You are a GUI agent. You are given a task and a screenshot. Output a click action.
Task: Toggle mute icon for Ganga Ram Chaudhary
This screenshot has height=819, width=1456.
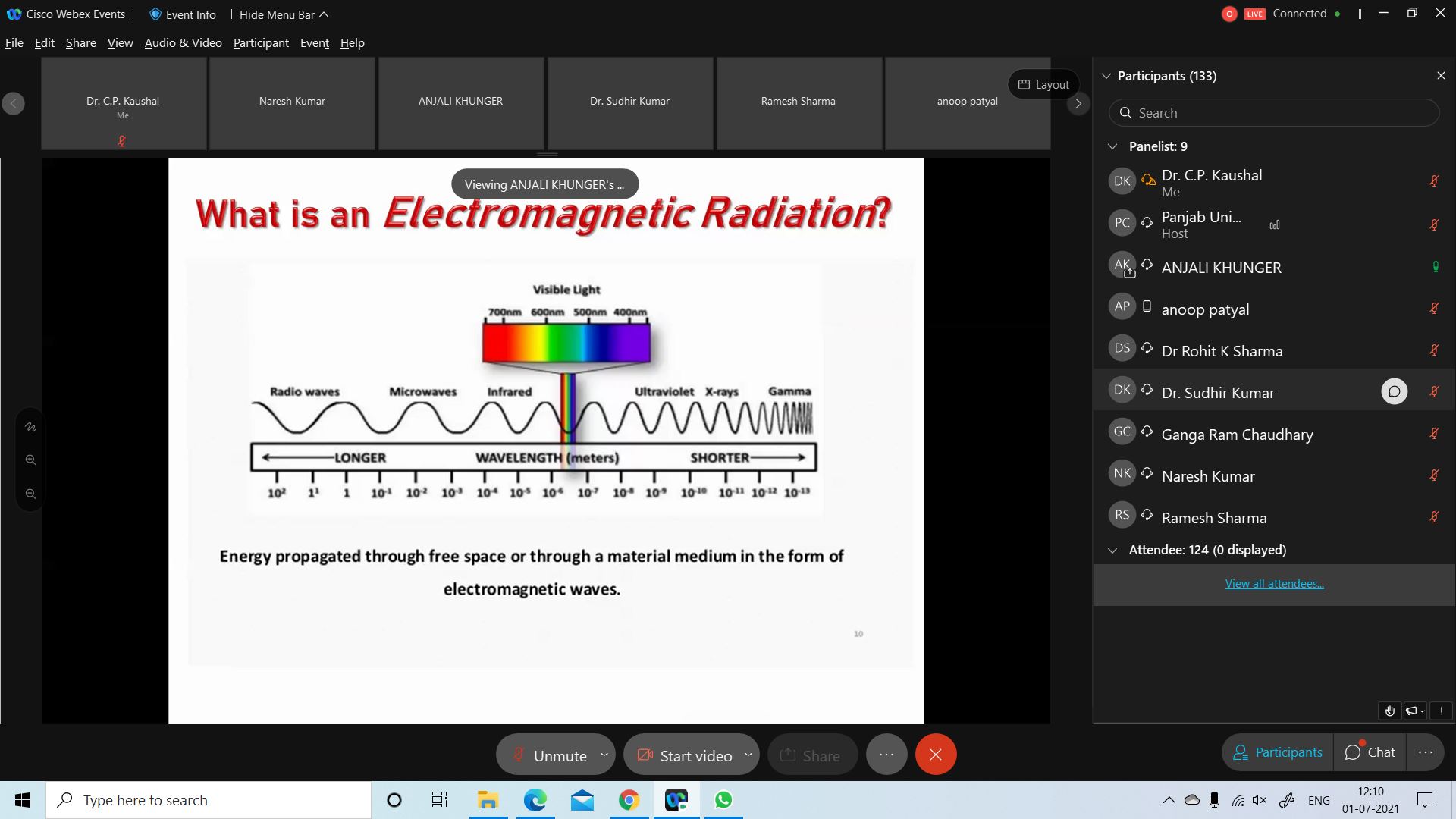1434,433
